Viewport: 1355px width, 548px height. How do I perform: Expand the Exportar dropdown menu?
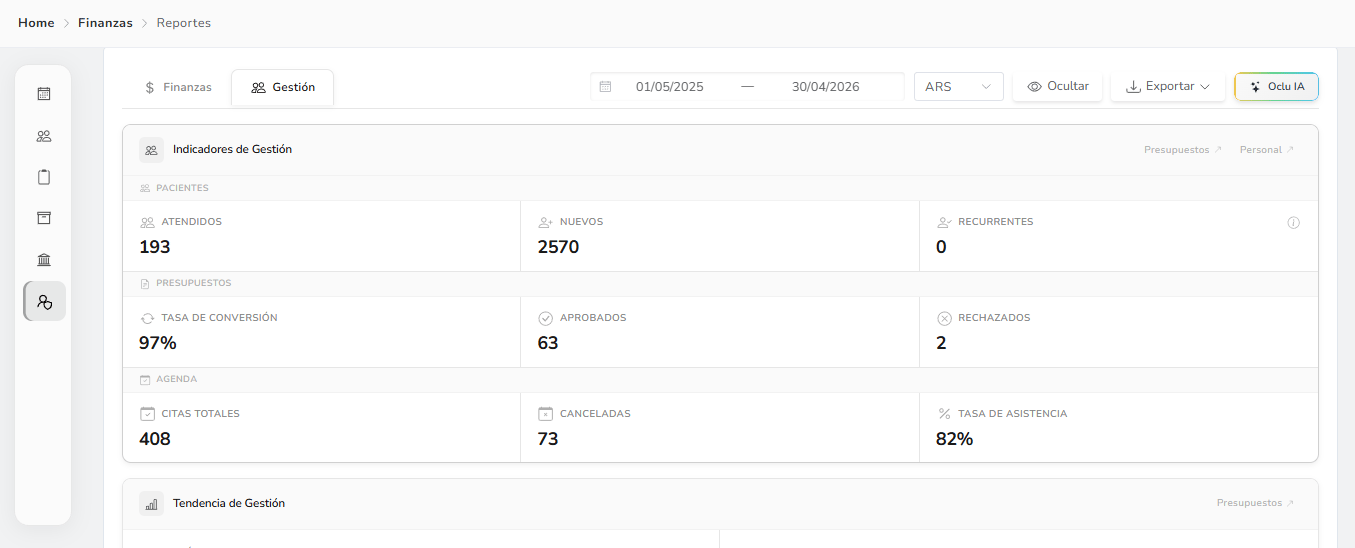[x=1168, y=87]
